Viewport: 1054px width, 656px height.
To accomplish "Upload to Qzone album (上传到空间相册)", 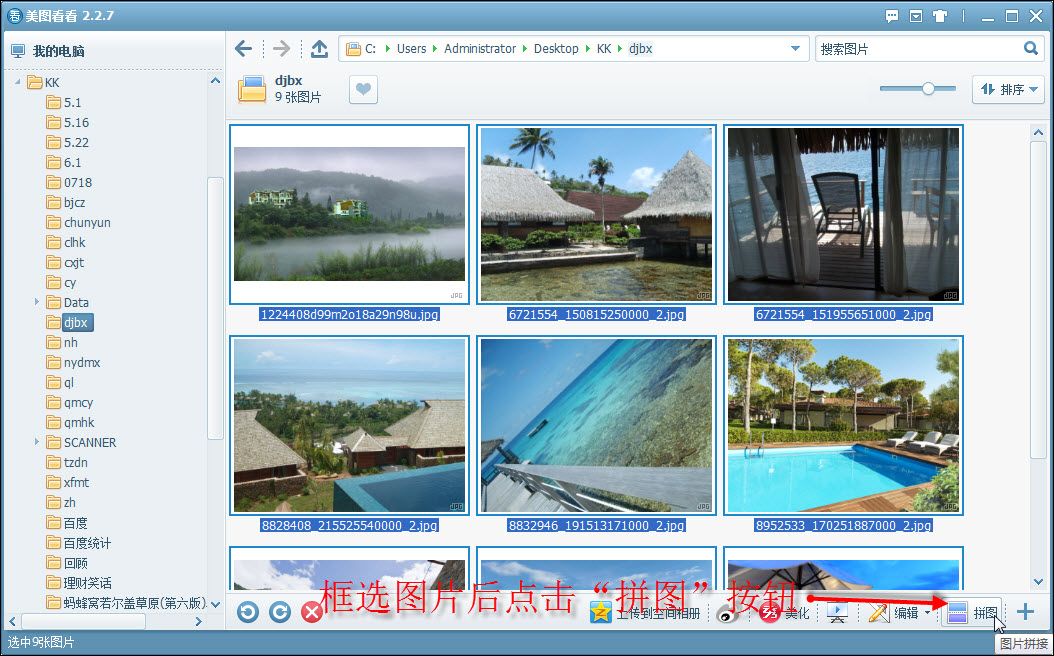I will click(x=645, y=612).
